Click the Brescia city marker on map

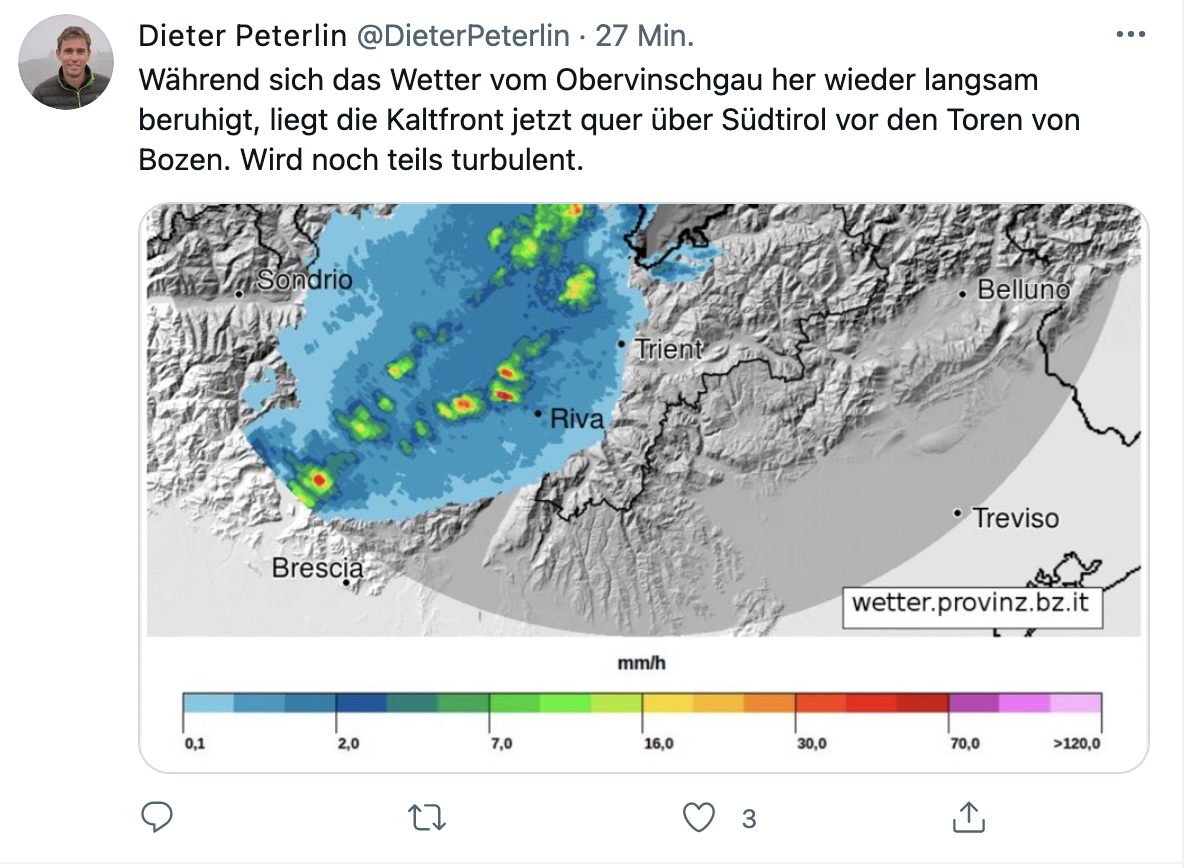point(347,582)
